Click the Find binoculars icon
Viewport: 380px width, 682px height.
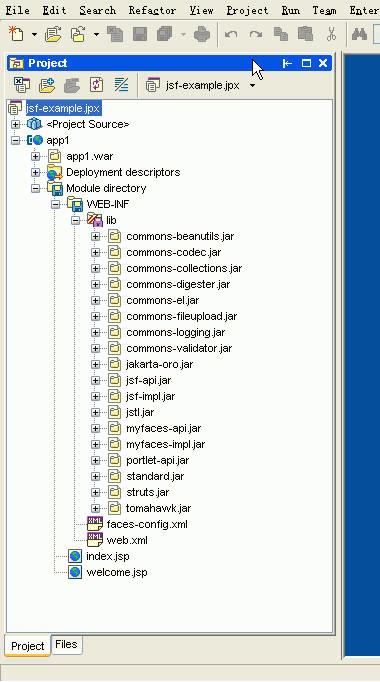coord(359,34)
